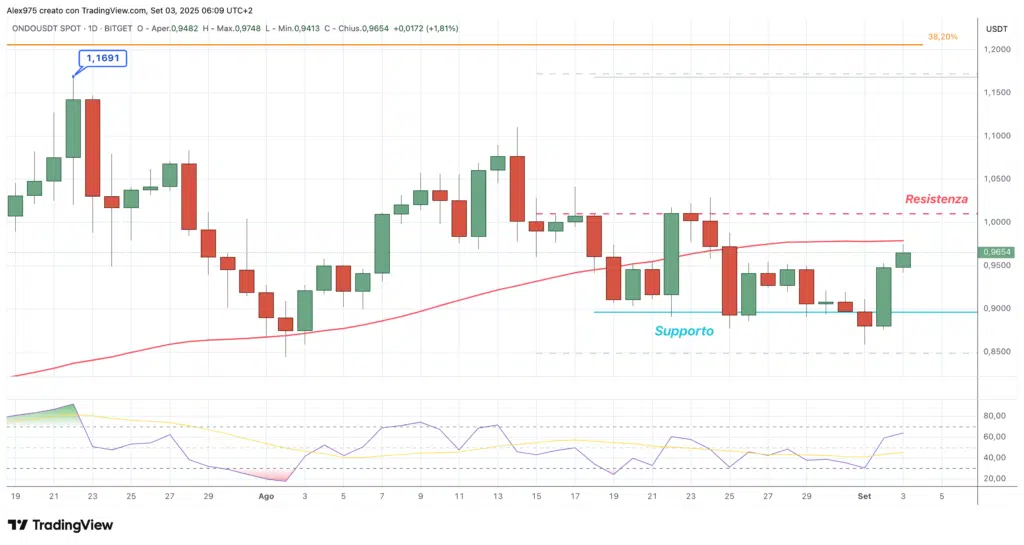Select the tall green candle below 1,1691
Viewport: 1024px width, 545px height.
coord(73,128)
